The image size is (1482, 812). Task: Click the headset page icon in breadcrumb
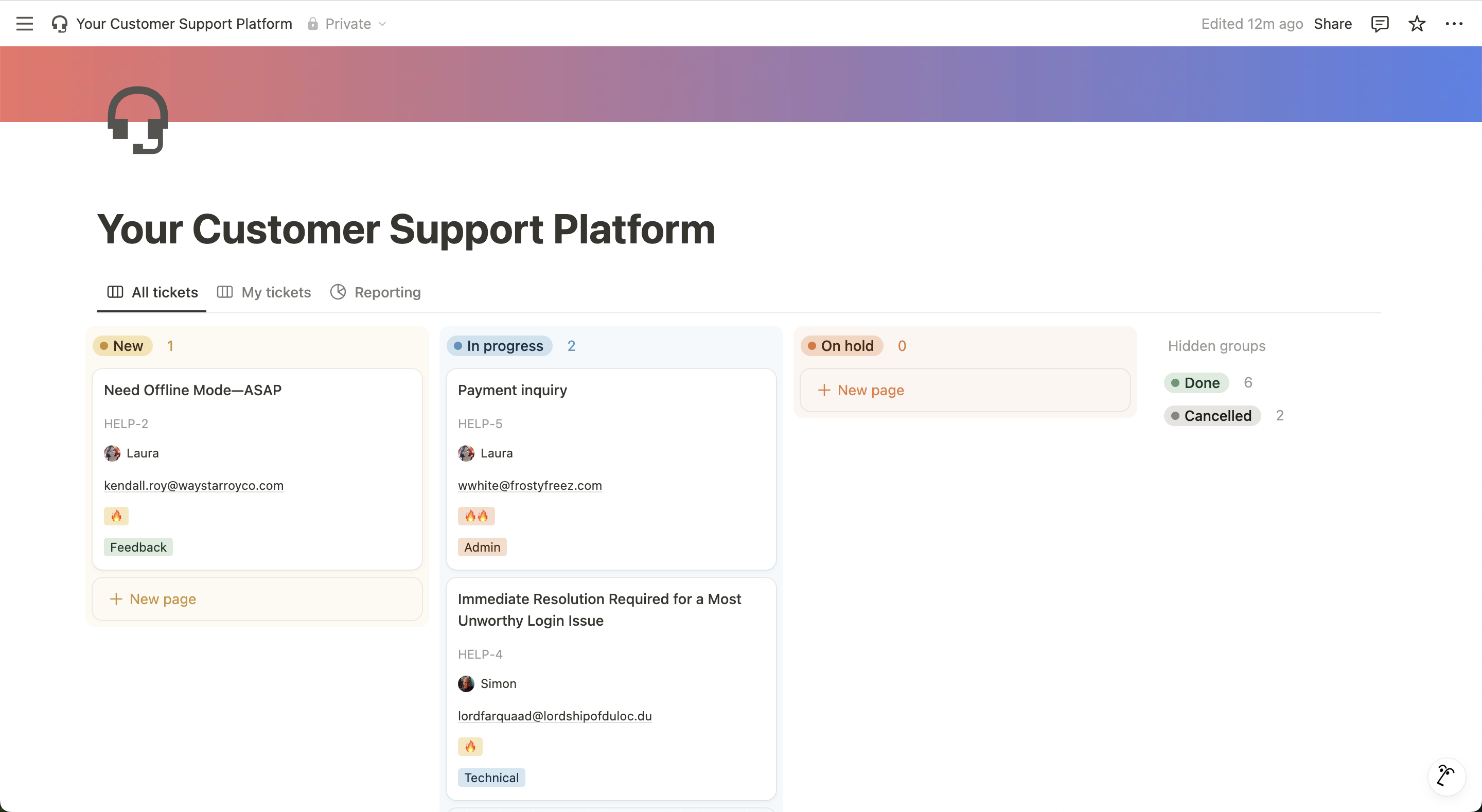click(59, 24)
